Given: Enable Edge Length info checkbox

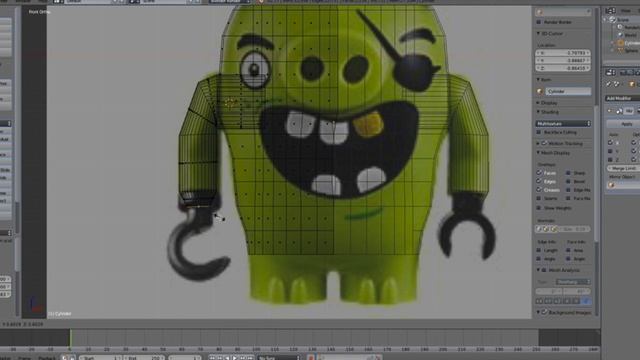Looking at the screenshot, I should [539, 250].
